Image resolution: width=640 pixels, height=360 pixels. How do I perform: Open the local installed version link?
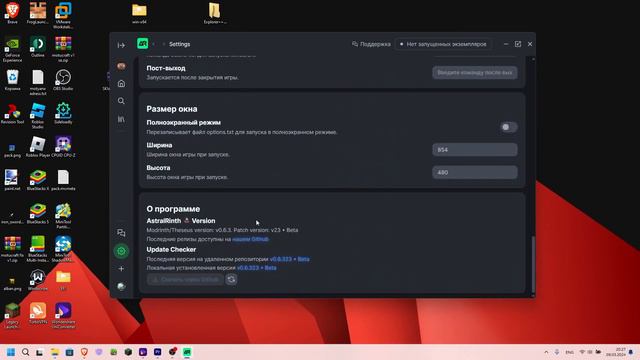(x=257, y=268)
